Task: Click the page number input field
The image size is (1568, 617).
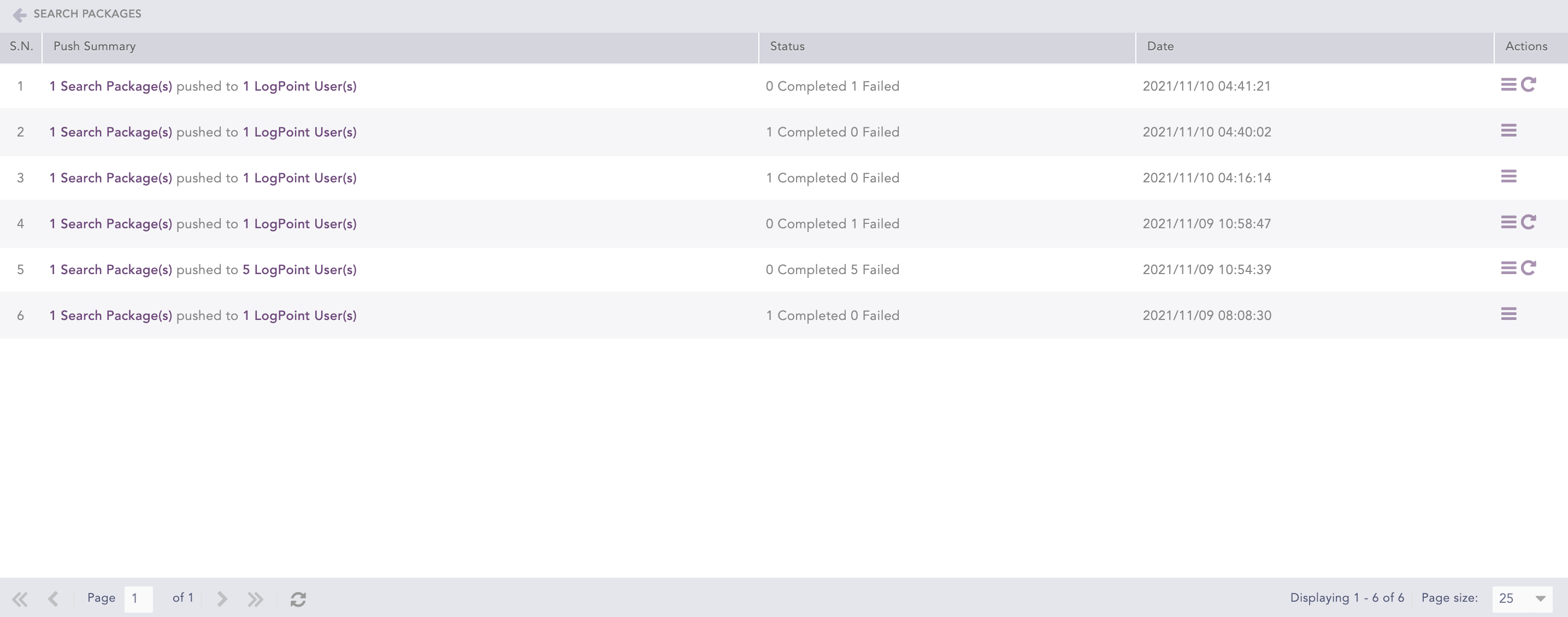Action: (138, 599)
